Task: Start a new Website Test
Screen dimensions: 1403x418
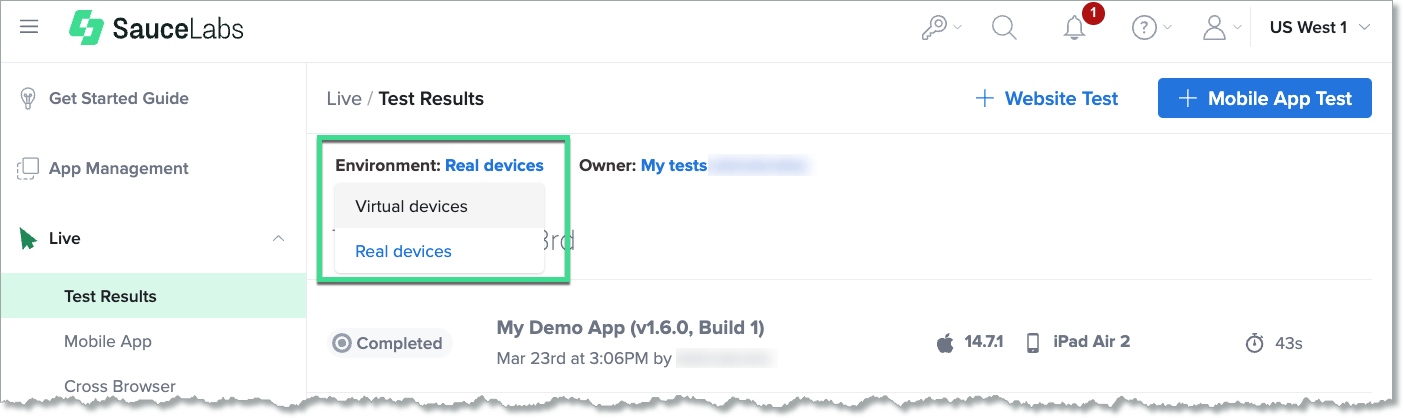Action: 1047,98
